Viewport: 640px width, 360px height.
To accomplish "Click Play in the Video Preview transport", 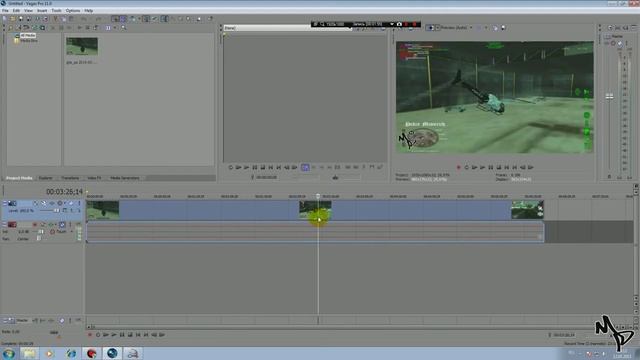I will pyautogui.click(x=482, y=167).
